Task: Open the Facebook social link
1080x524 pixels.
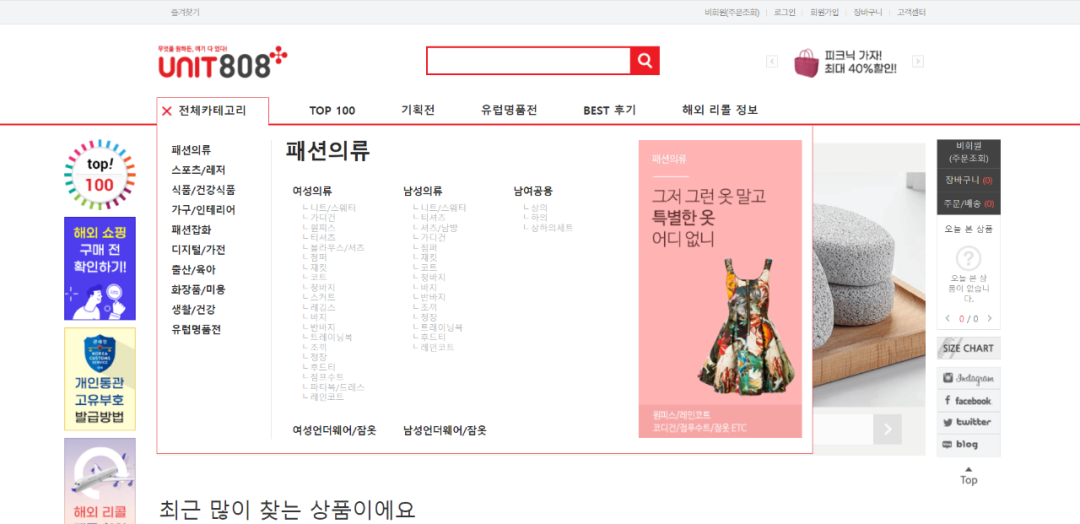Action: point(968,401)
